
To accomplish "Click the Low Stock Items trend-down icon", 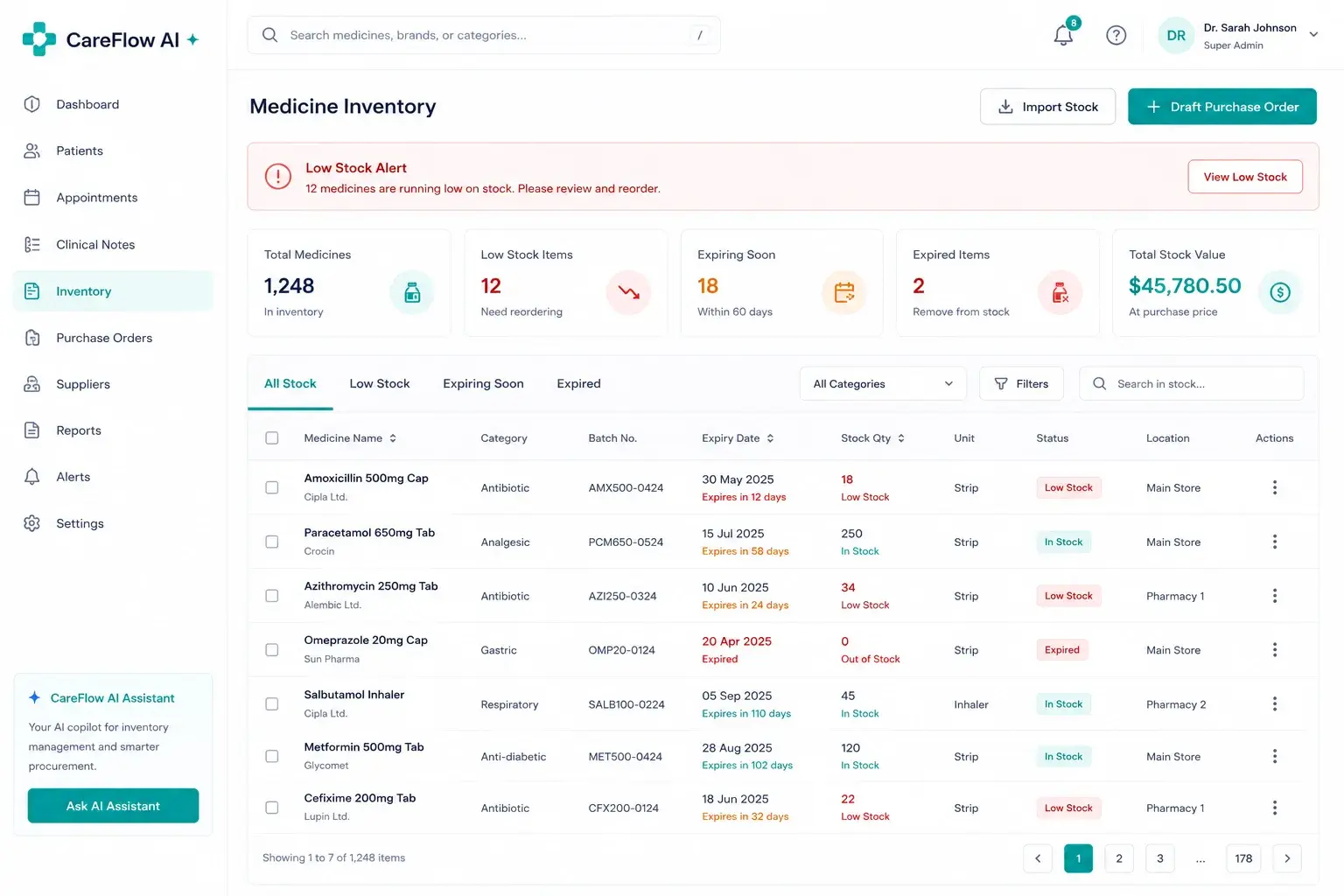I will (x=628, y=292).
